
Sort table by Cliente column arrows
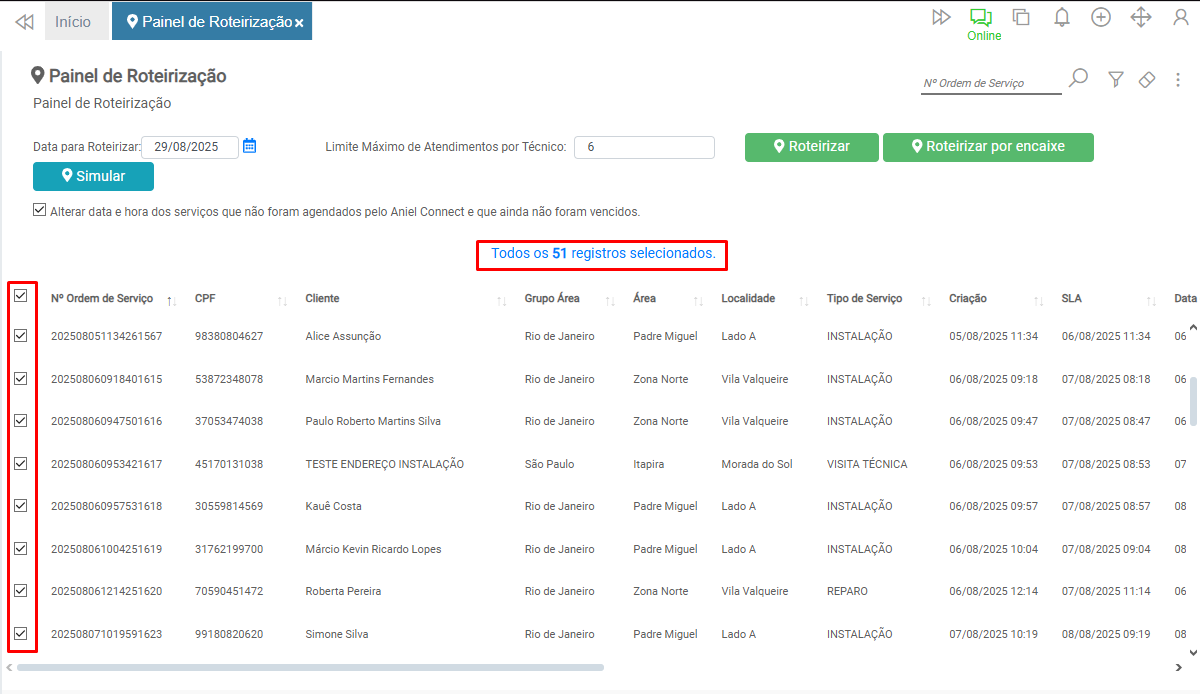(x=501, y=300)
